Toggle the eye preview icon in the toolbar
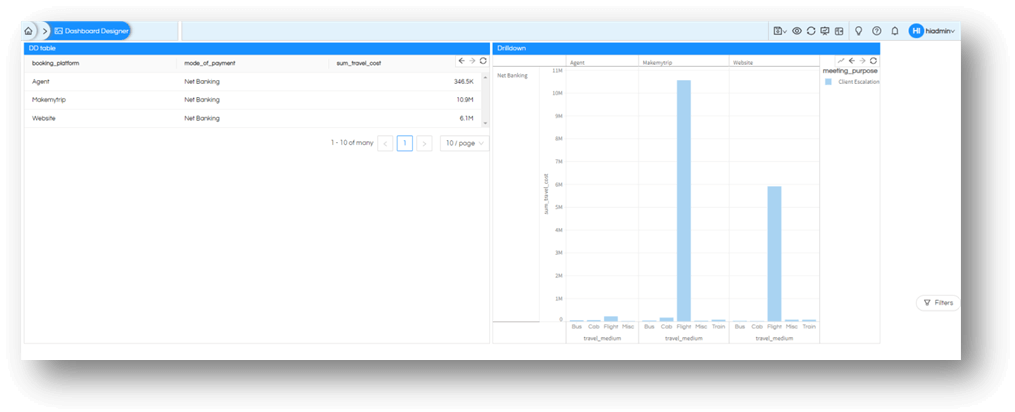The width and height of the screenshot is (1015, 412). 797,30
